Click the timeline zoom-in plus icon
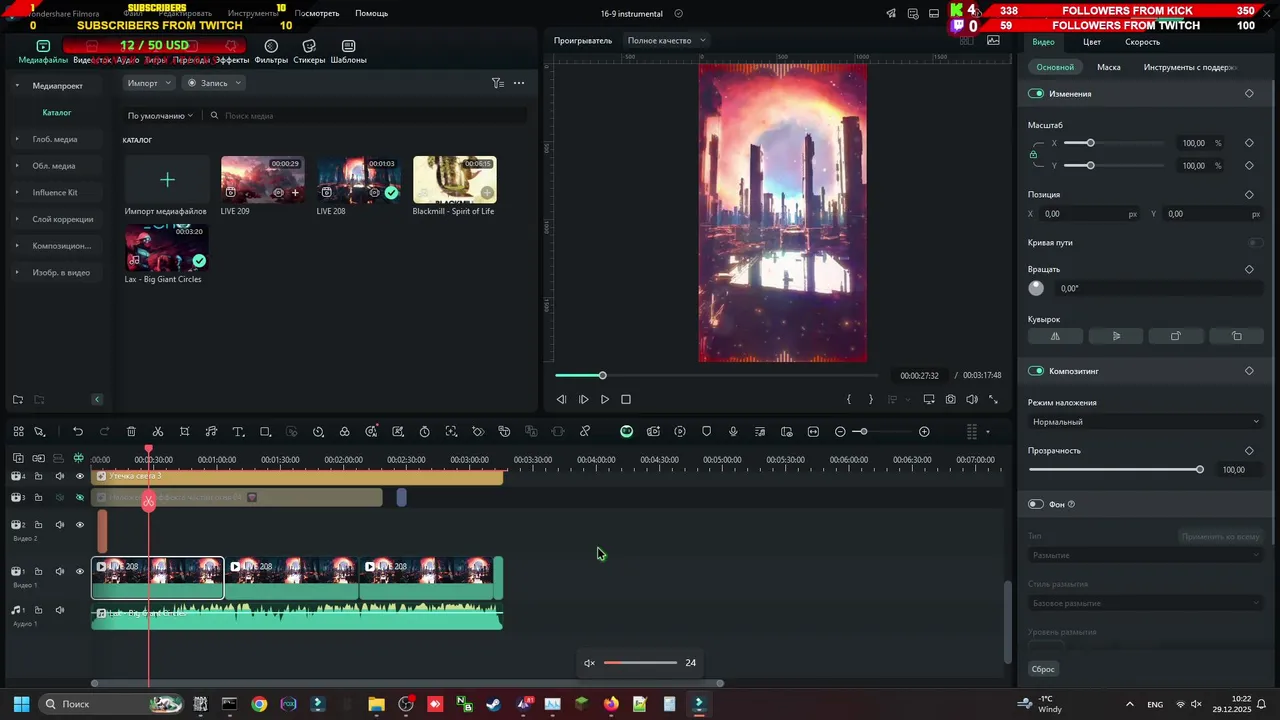Viewport: 1280px width, 720px height. (x=924, y=432)
